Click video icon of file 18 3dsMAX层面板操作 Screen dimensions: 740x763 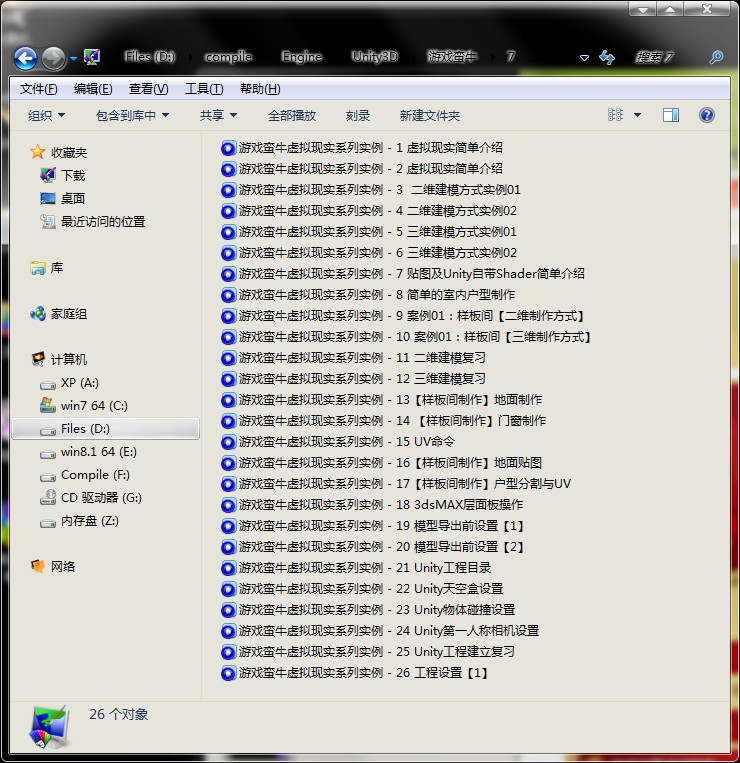[228, 505]
